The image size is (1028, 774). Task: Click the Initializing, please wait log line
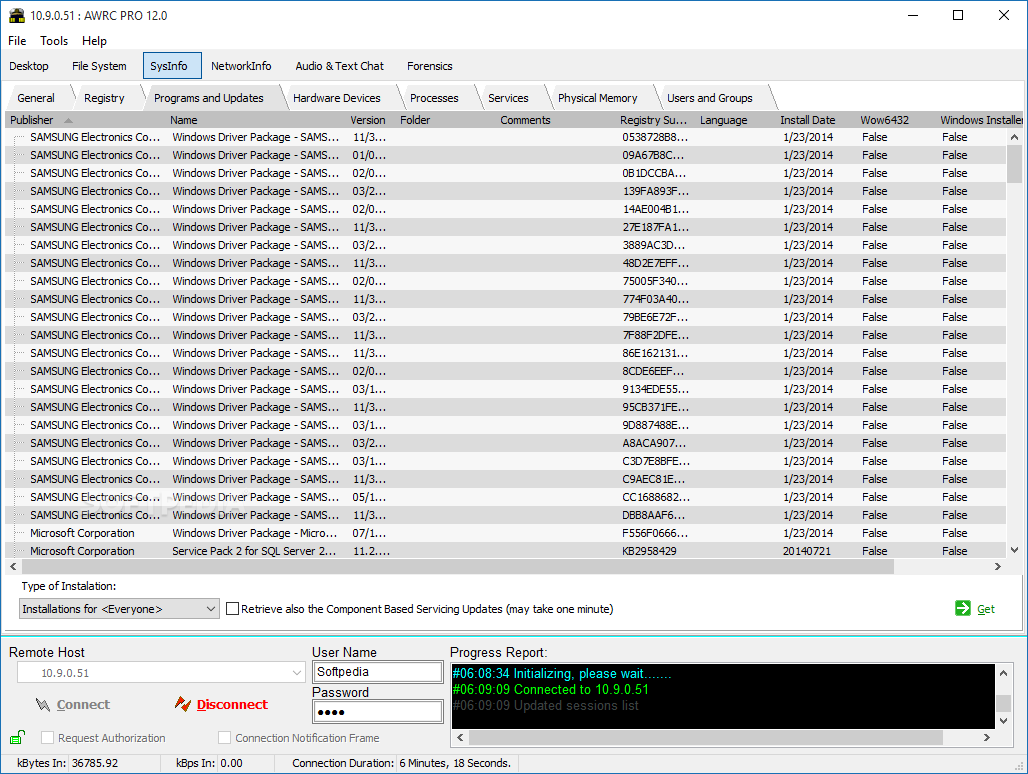(x=562, y=674)
